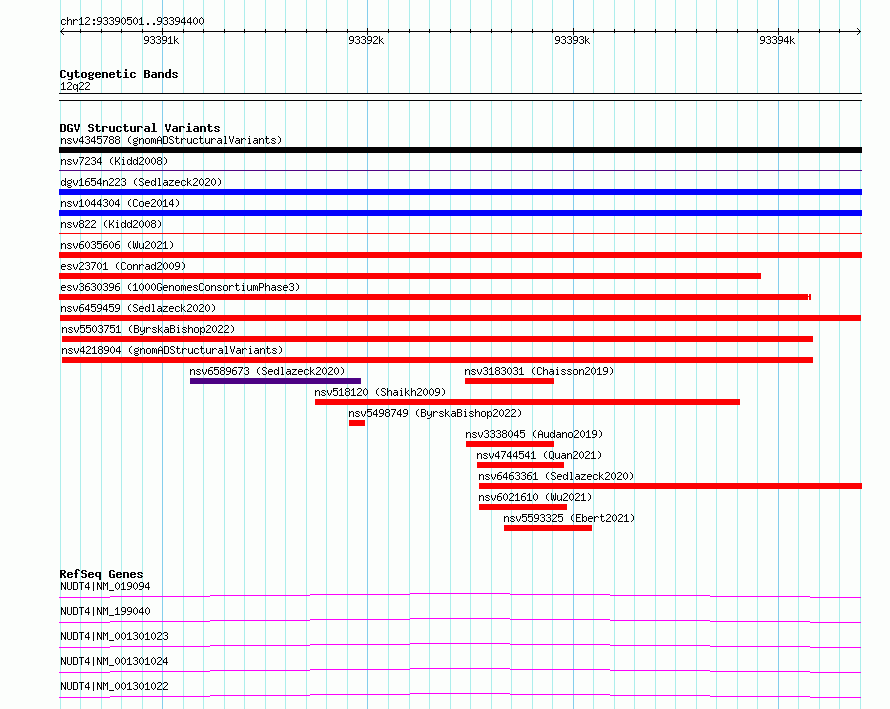Click NUDT4|NM_001301022 gene label
The height and width of the screenshot is (709, 890).
[x=114, y=686]
